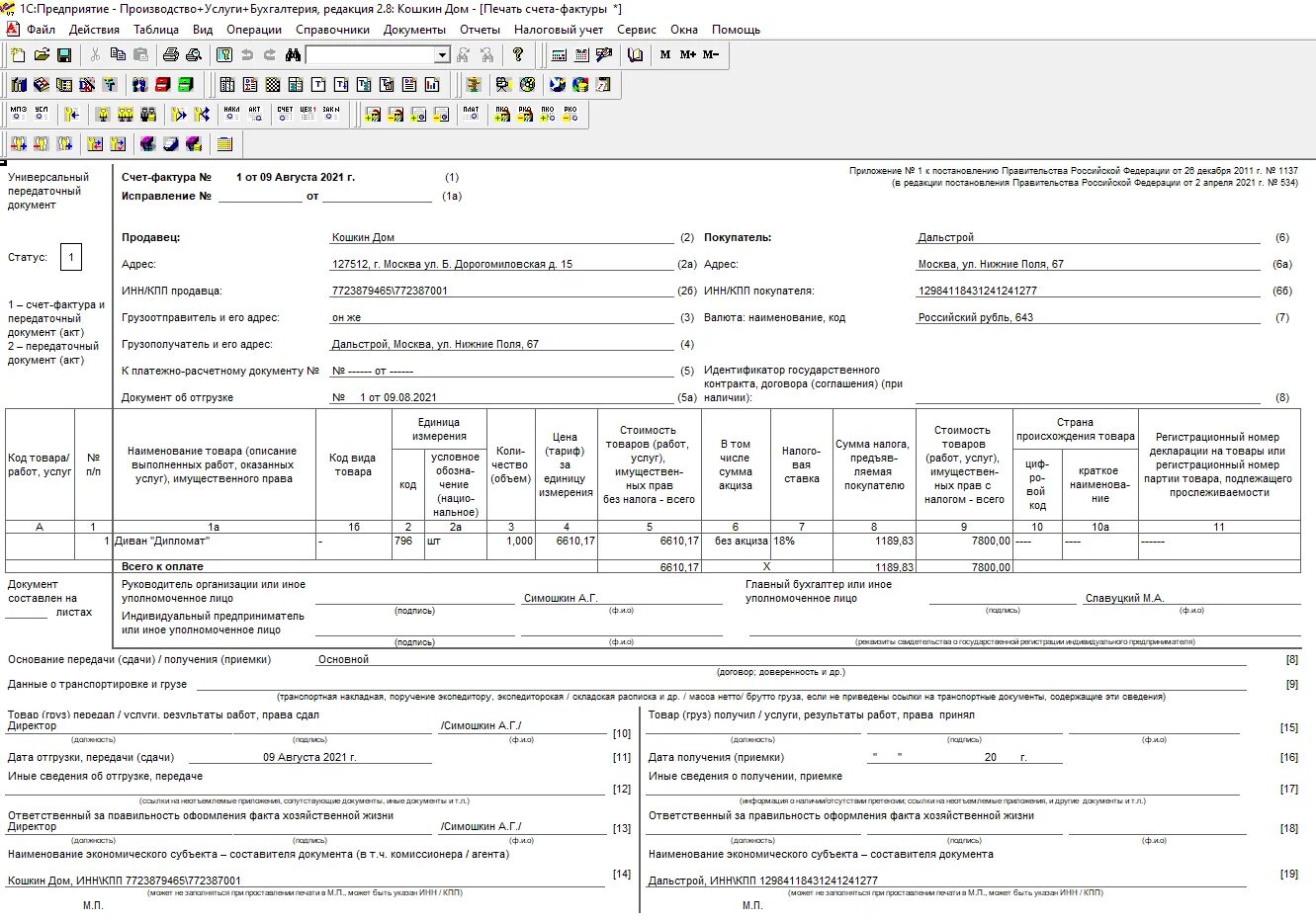Viewport: 1316px width, 922px height.
Task: Create a new document with the New icon
Action: pos(19,55)
